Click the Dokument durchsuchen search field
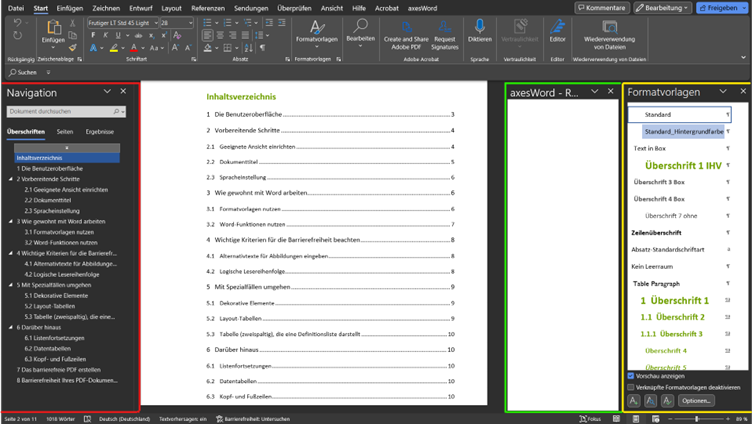Viewport: 752px width, 424px height. 66,111
